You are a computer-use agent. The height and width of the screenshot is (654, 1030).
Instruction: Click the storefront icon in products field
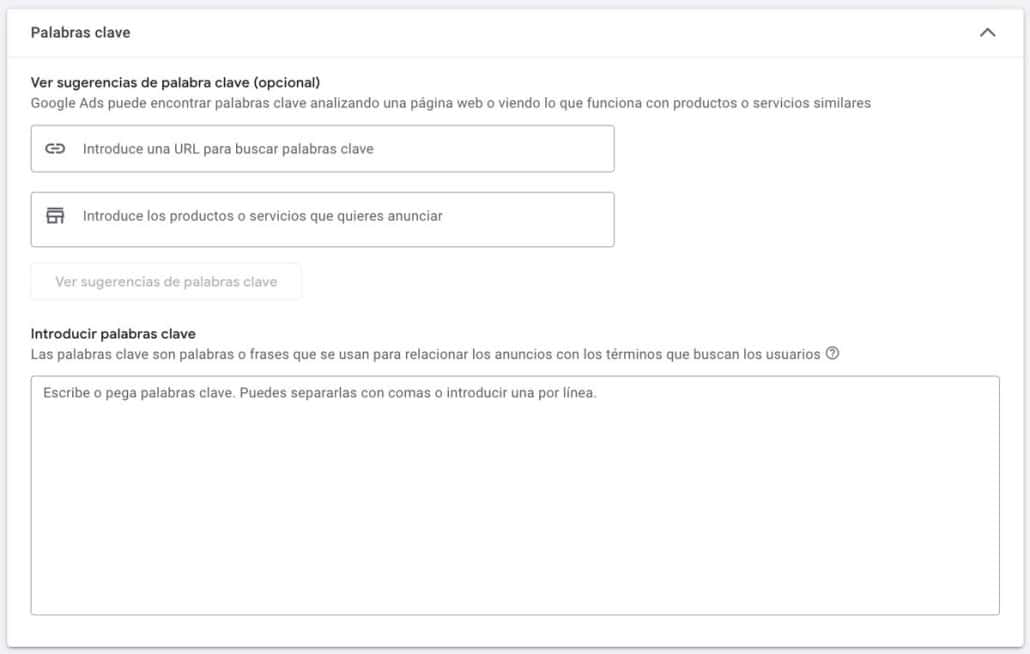coord(55,216)
